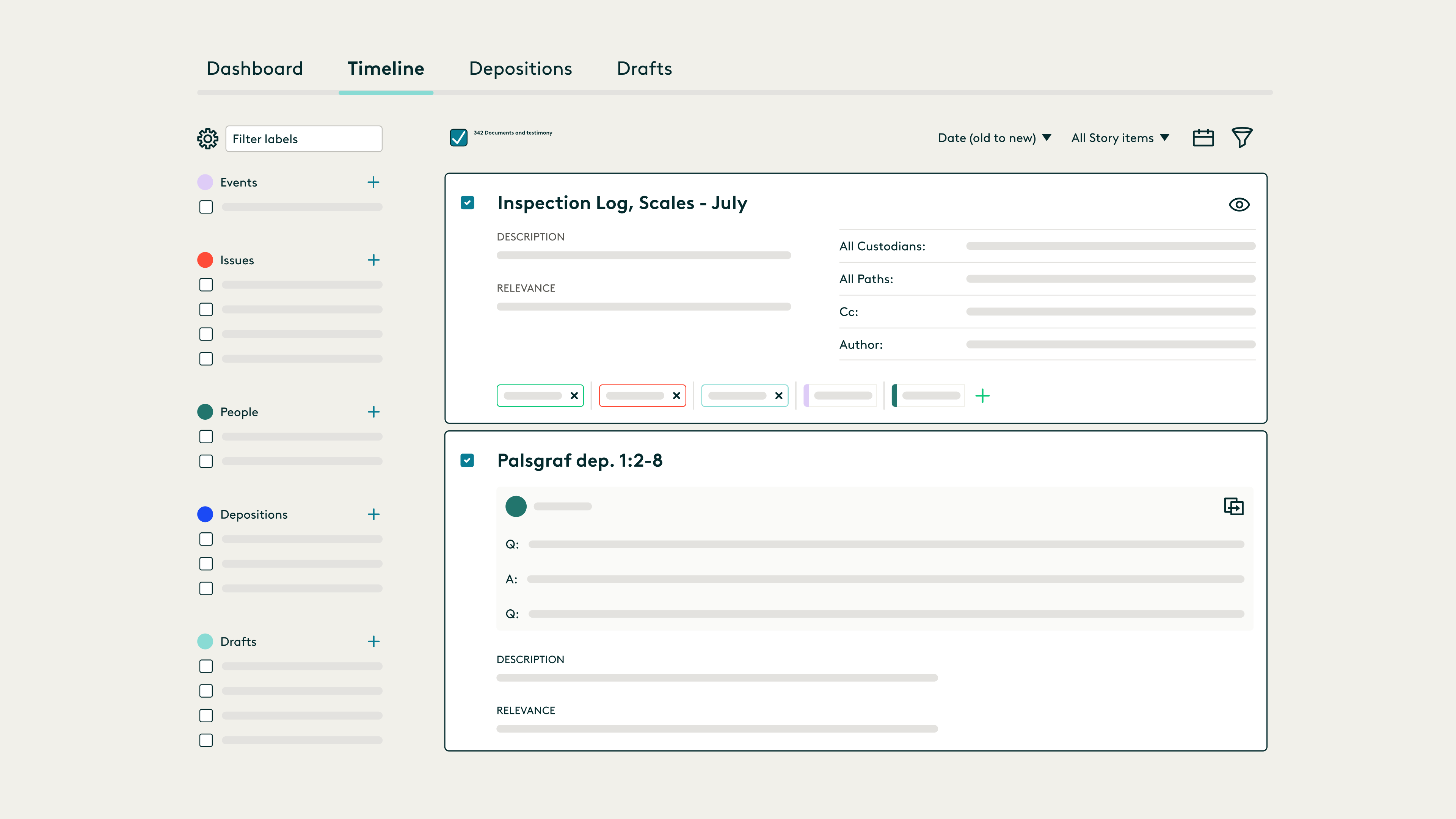Open the settings gear above Filter labels
The width and height of the screenshot is (1456, 819).
tap(207, 138)
